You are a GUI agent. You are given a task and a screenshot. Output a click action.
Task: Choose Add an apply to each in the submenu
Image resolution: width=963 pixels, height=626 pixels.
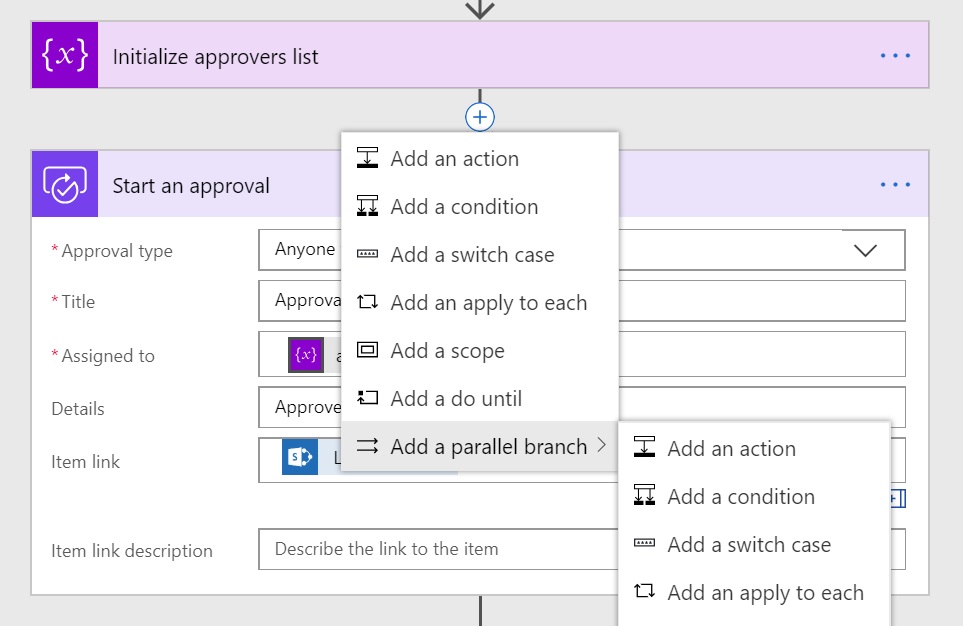(765, 592)
